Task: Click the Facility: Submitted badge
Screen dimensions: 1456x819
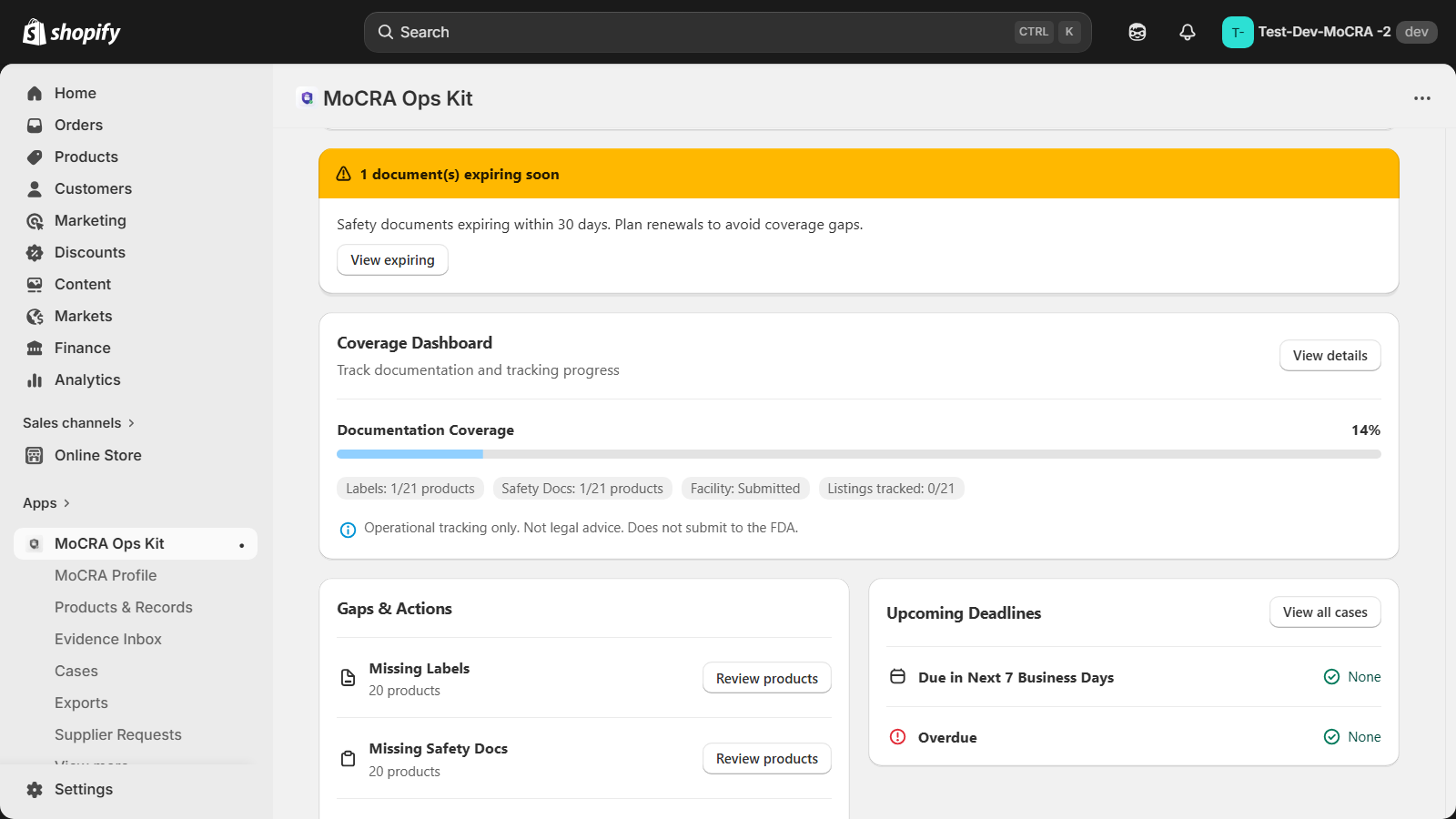Action: point(745,489)
